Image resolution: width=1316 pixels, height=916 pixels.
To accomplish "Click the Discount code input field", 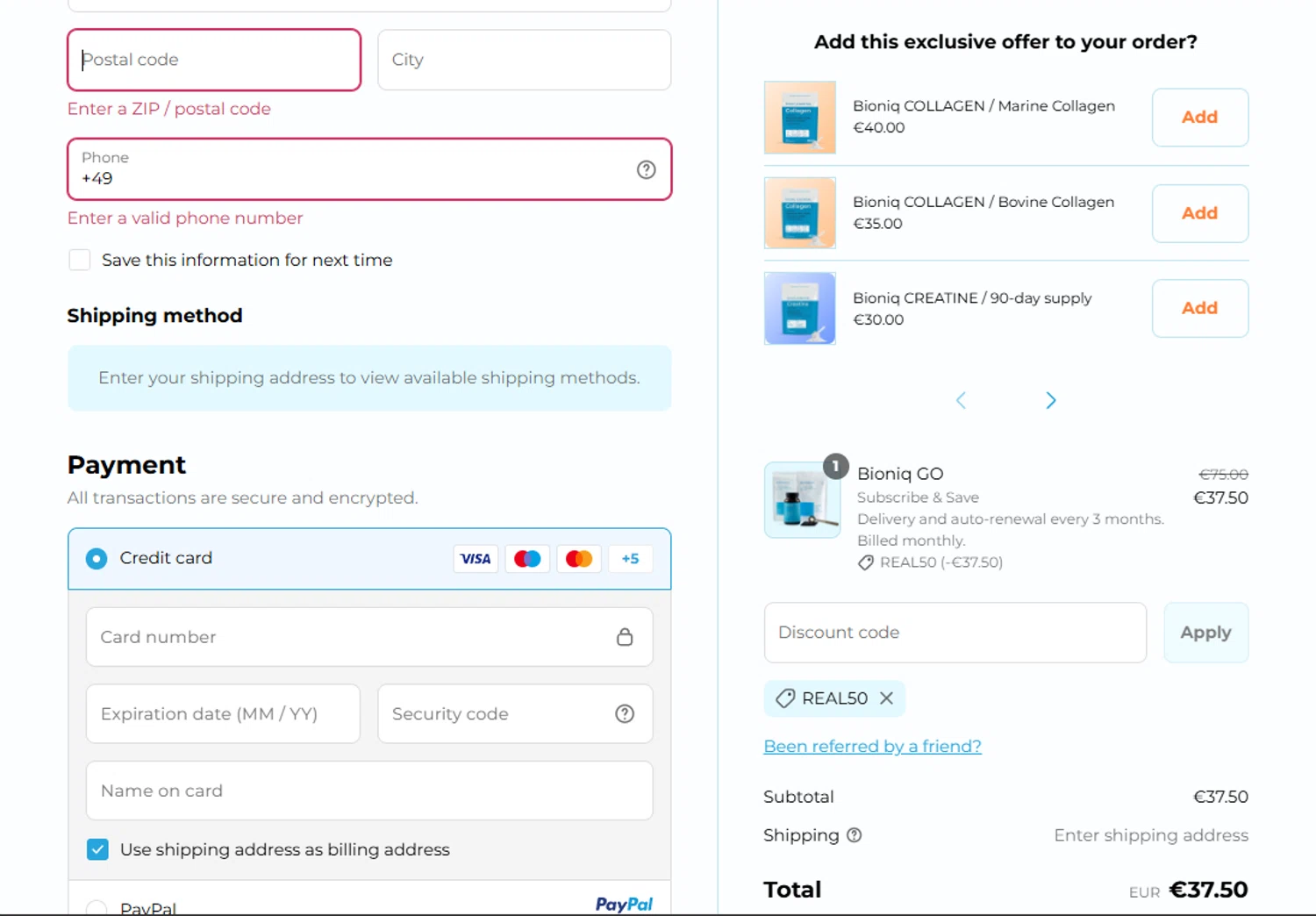I will tap(955, 633).
